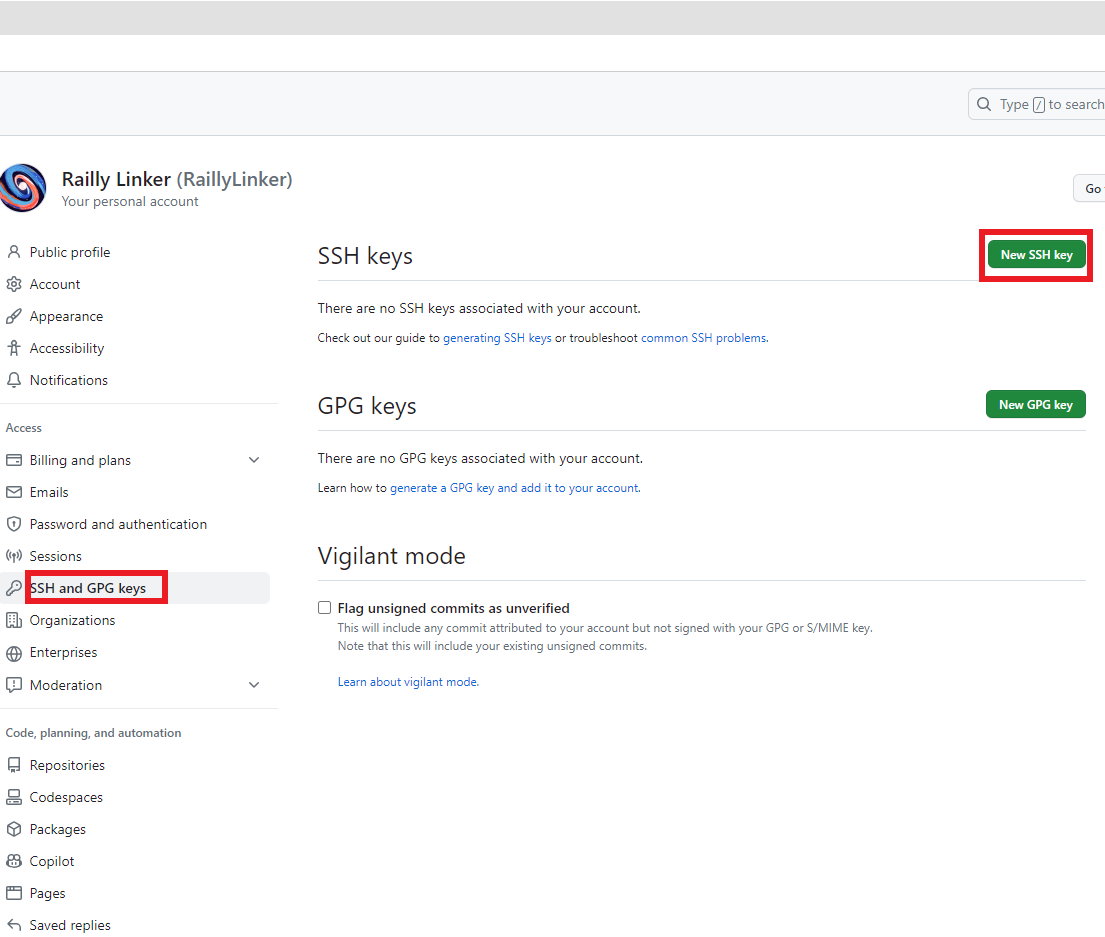Viewport: 1105px width, 937px height.
Task: Click the Enterprises globe icon
Action: coord(14,653)
